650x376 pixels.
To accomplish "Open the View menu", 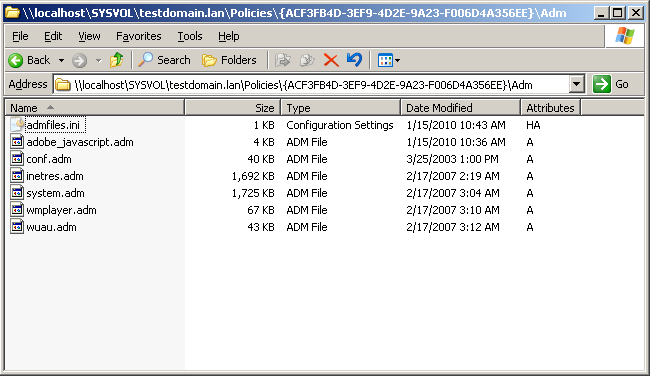I will pyautogui.click(x=89, y=36).
